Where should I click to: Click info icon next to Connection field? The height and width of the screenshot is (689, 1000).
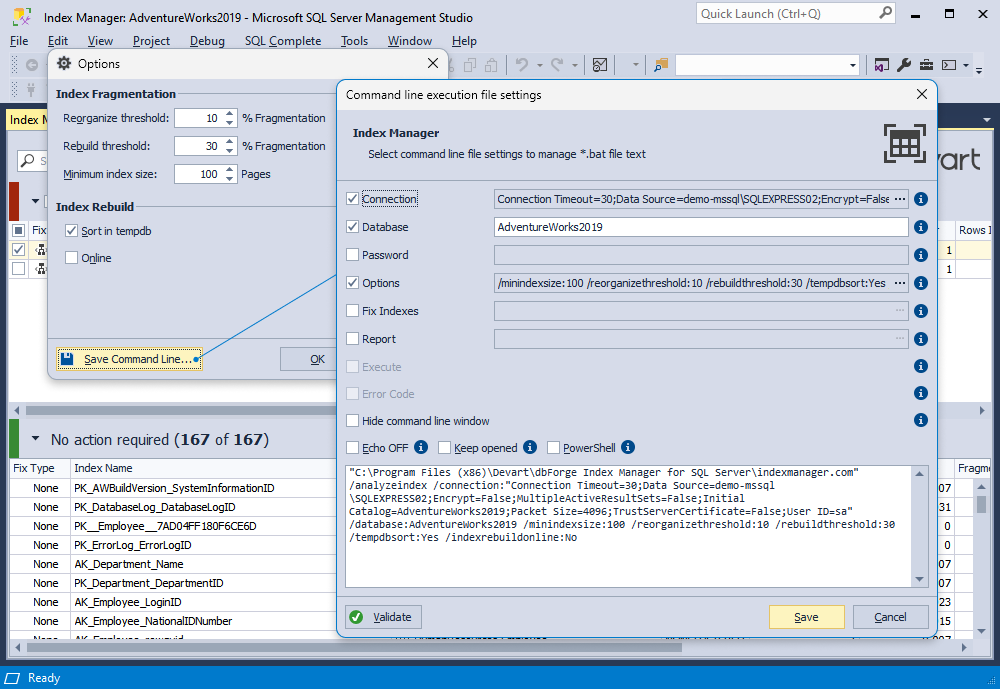coord(920,199)
